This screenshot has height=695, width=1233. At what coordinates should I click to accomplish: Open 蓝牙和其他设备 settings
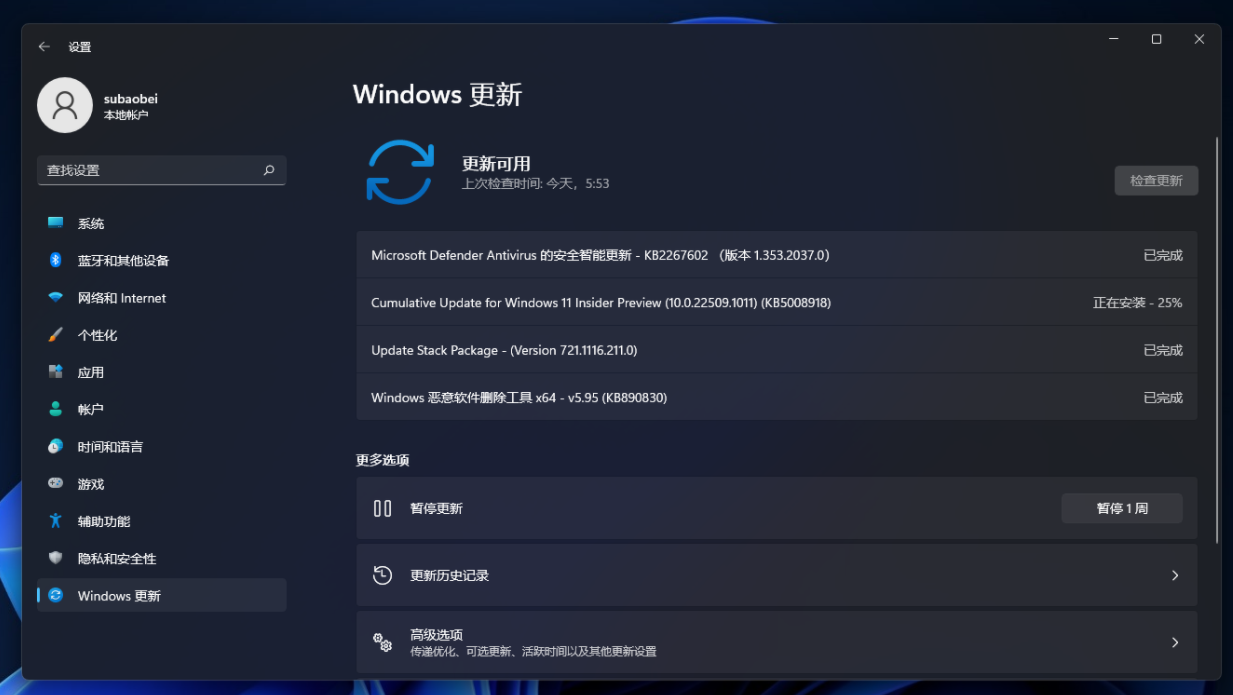162,260
